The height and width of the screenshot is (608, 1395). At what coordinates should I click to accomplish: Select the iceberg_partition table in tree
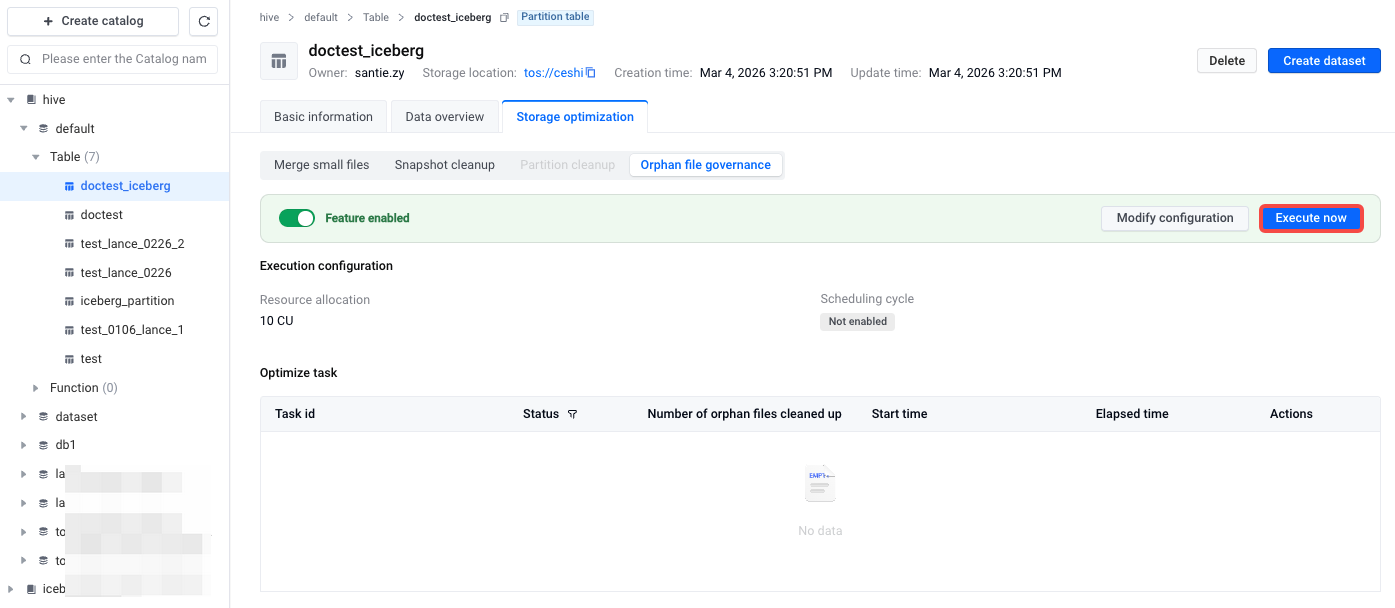tap(127, 301)
